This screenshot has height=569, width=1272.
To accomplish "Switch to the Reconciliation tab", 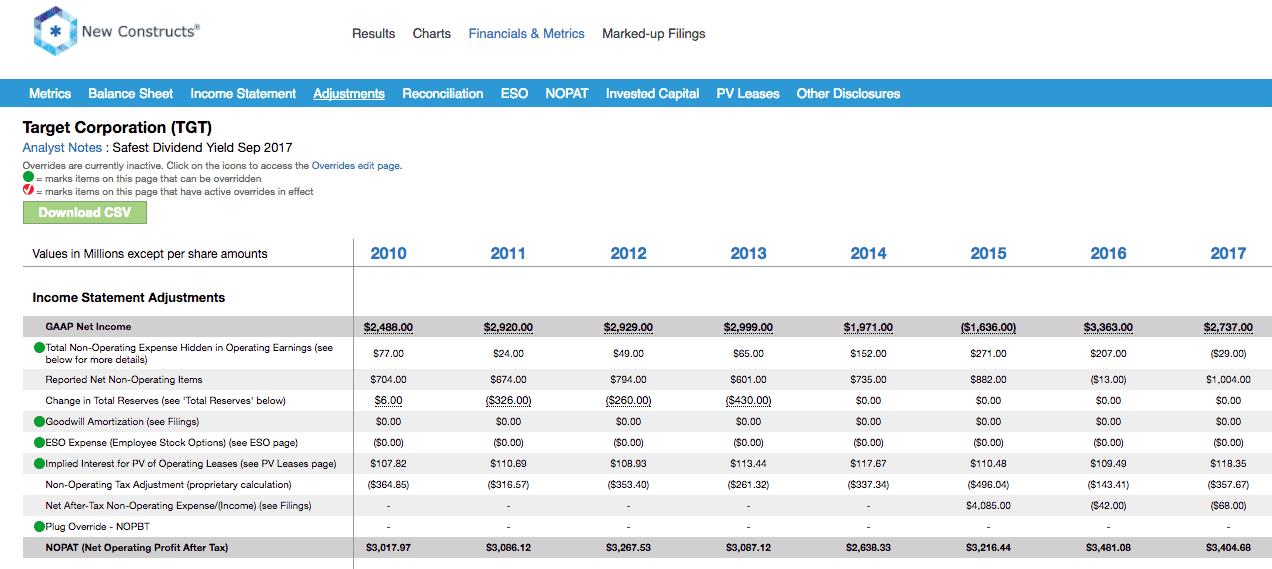I will 443,93.
